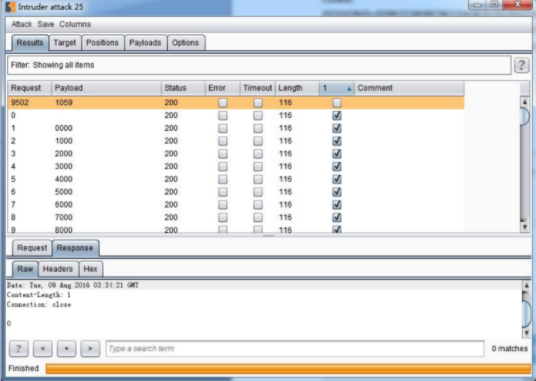This screenshot has height=381, width=536.
Task: Click the results table vertical scrollbar thumb
Action: 525,117
